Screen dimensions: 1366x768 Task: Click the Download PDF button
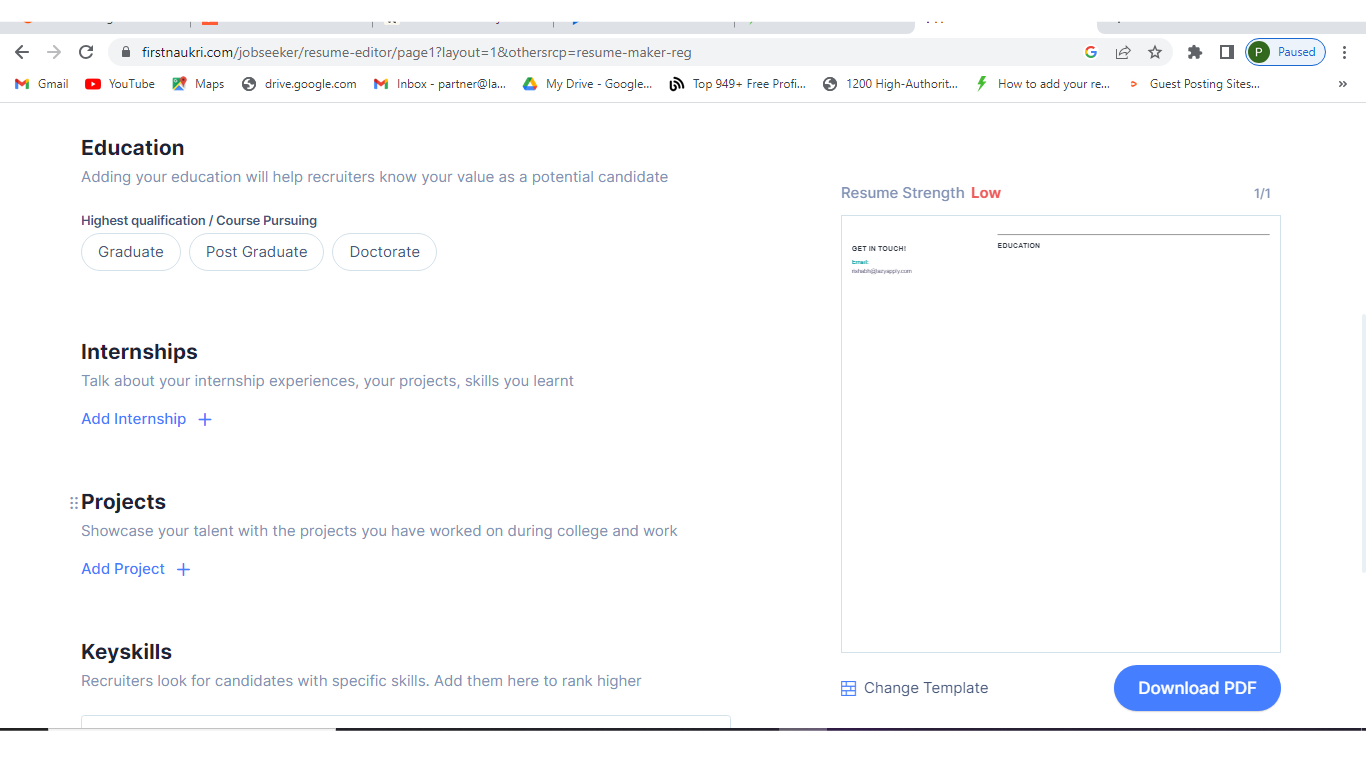coord(1197,688)
